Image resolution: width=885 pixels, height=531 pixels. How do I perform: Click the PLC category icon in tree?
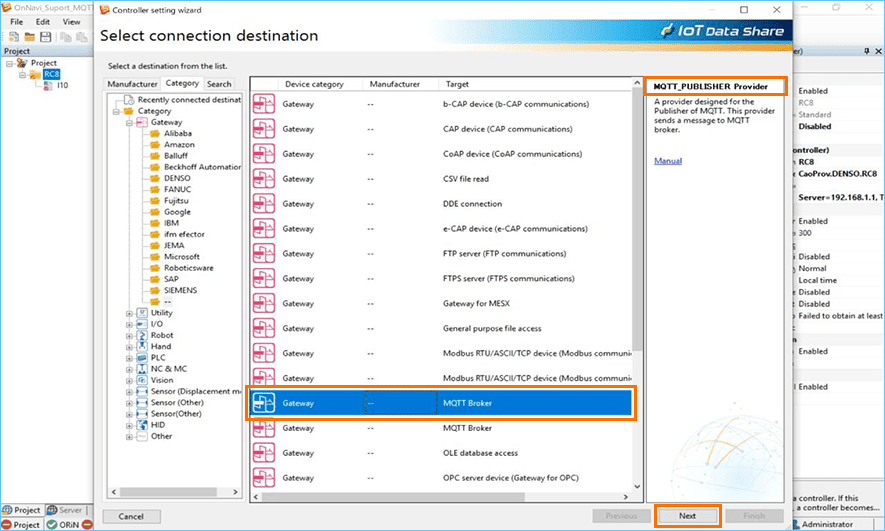[142, 358]
